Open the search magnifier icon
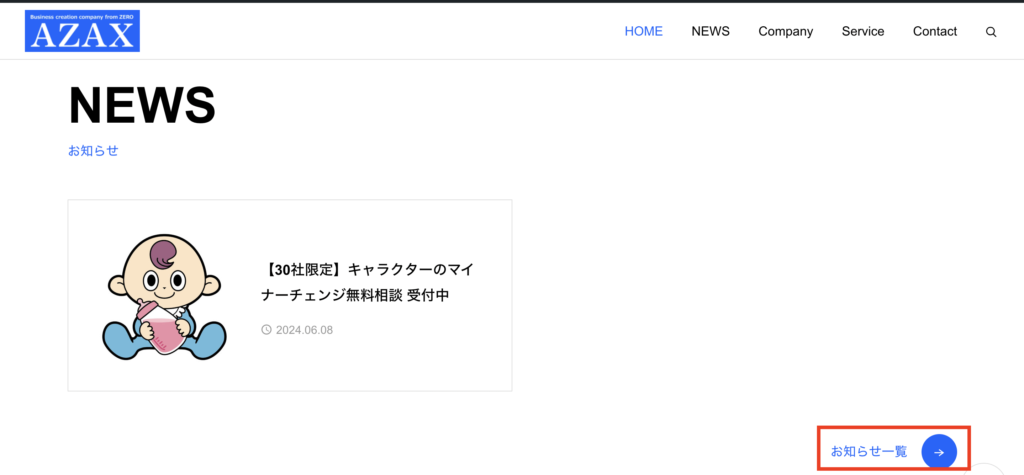Screen dimensions: 1024x475 (991, 32)
